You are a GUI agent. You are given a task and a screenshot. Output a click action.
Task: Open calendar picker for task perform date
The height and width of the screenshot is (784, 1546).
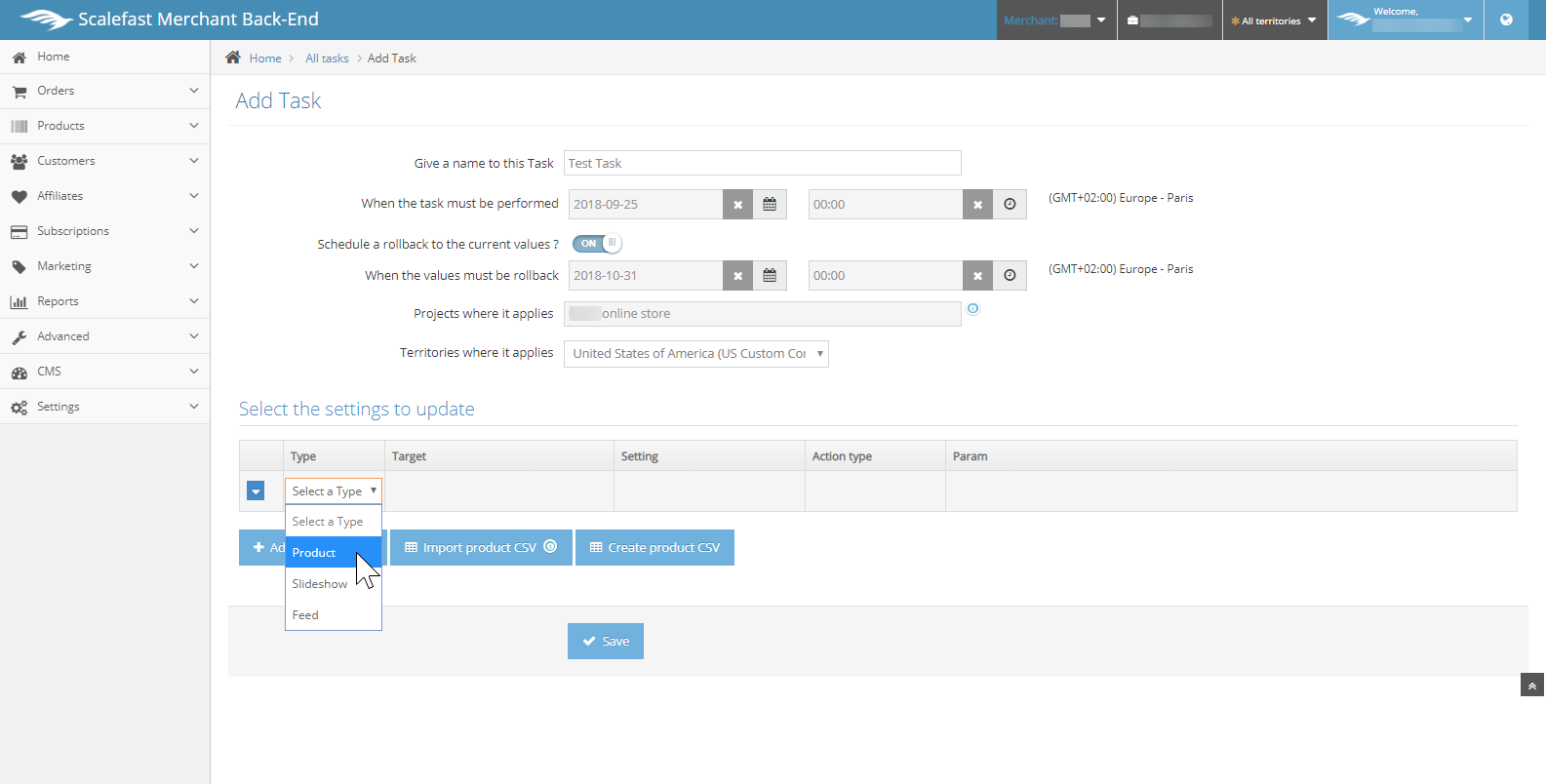click(x=769, y=205)
